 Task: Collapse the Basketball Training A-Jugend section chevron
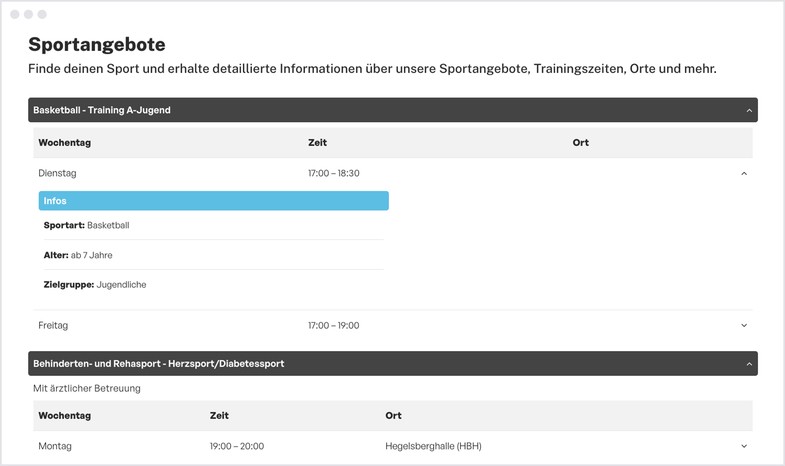point(749,110)
